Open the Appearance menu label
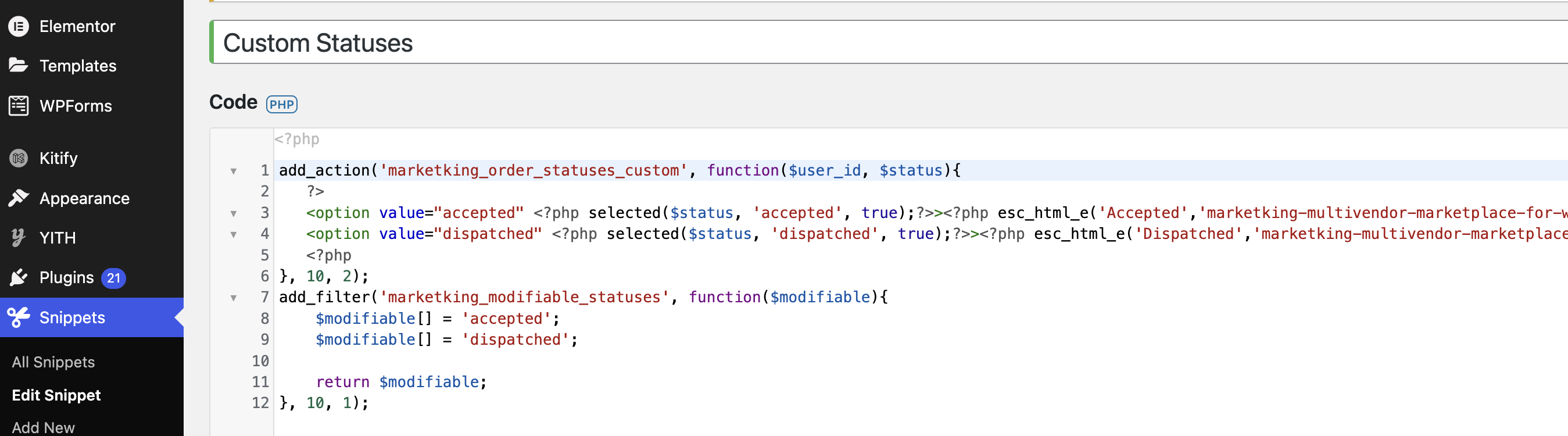Screen dimensions: 1568x436 coord(85,198)
